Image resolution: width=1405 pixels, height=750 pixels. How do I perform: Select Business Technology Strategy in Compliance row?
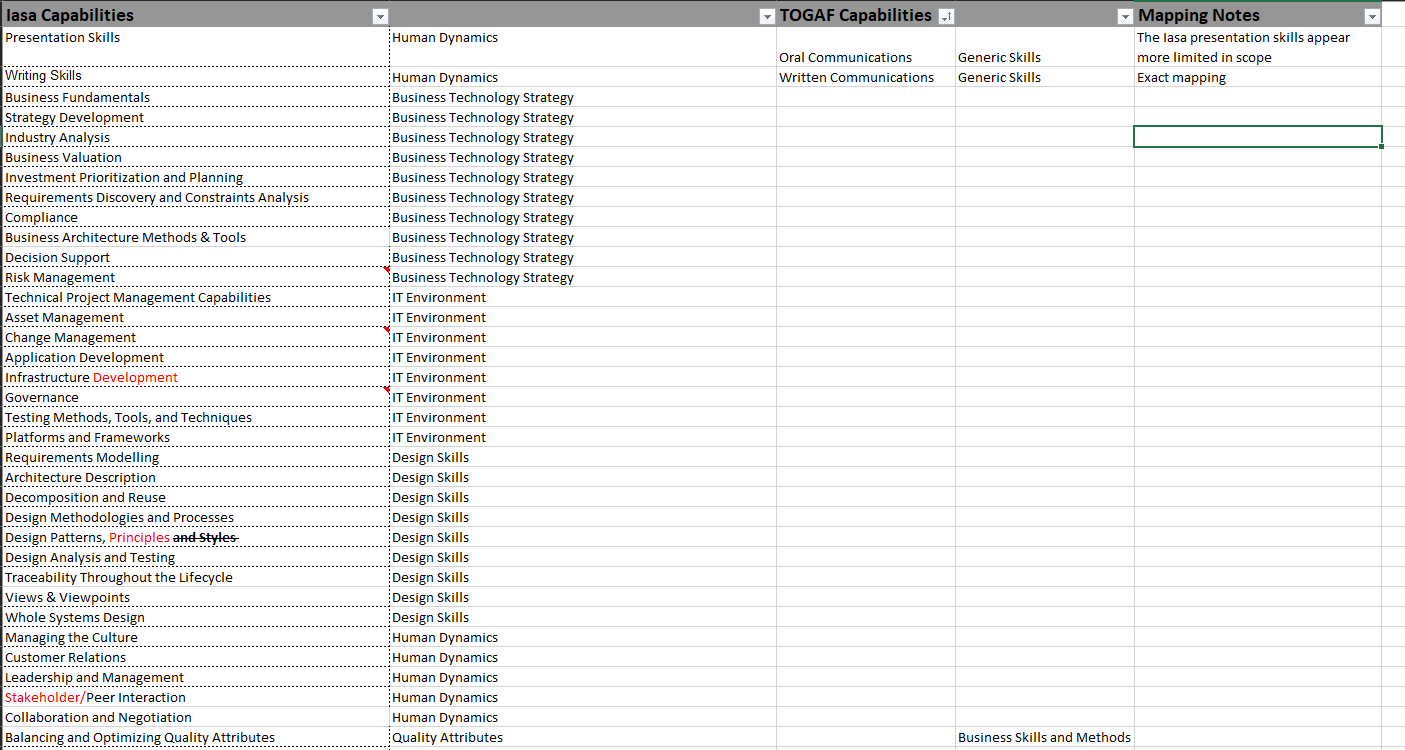pyautogui.click(x=583, y=217)
